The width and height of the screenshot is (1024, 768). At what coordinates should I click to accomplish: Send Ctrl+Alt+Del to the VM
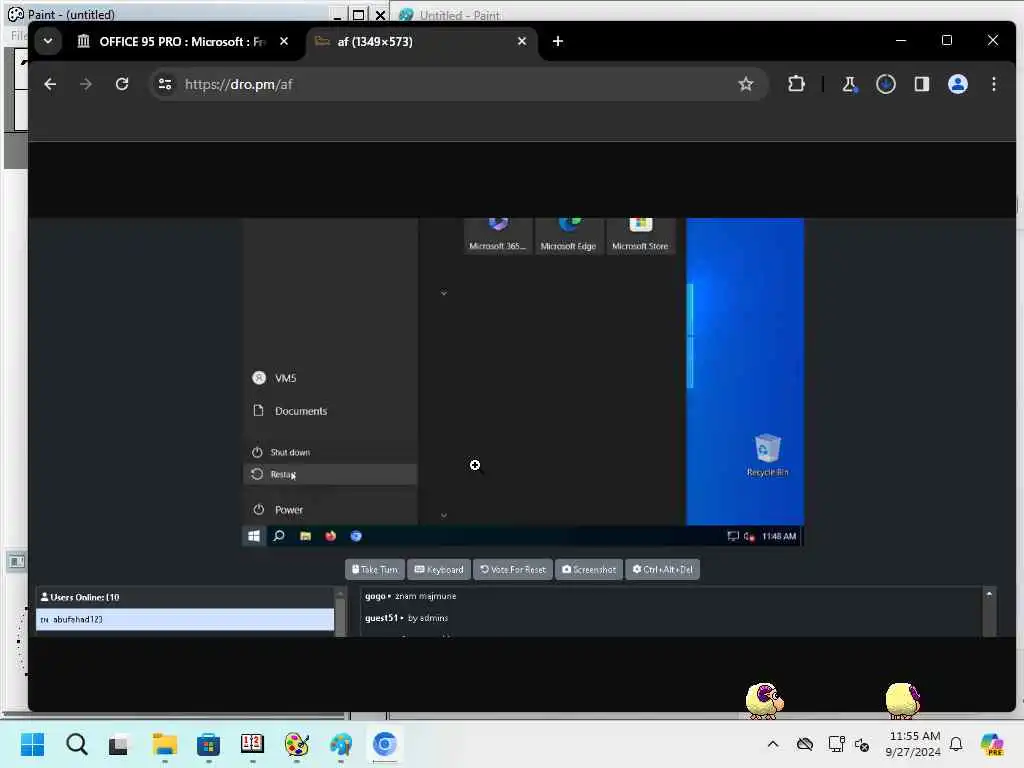pyautogui.click(x=662, y=569)
